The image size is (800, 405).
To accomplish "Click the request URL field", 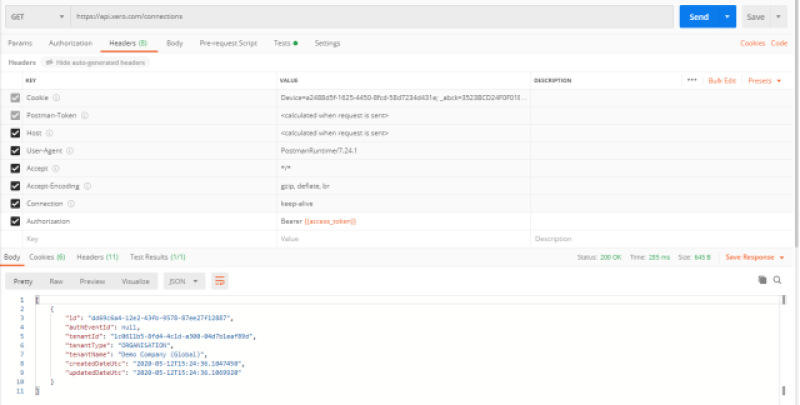I will pos(372,17).
